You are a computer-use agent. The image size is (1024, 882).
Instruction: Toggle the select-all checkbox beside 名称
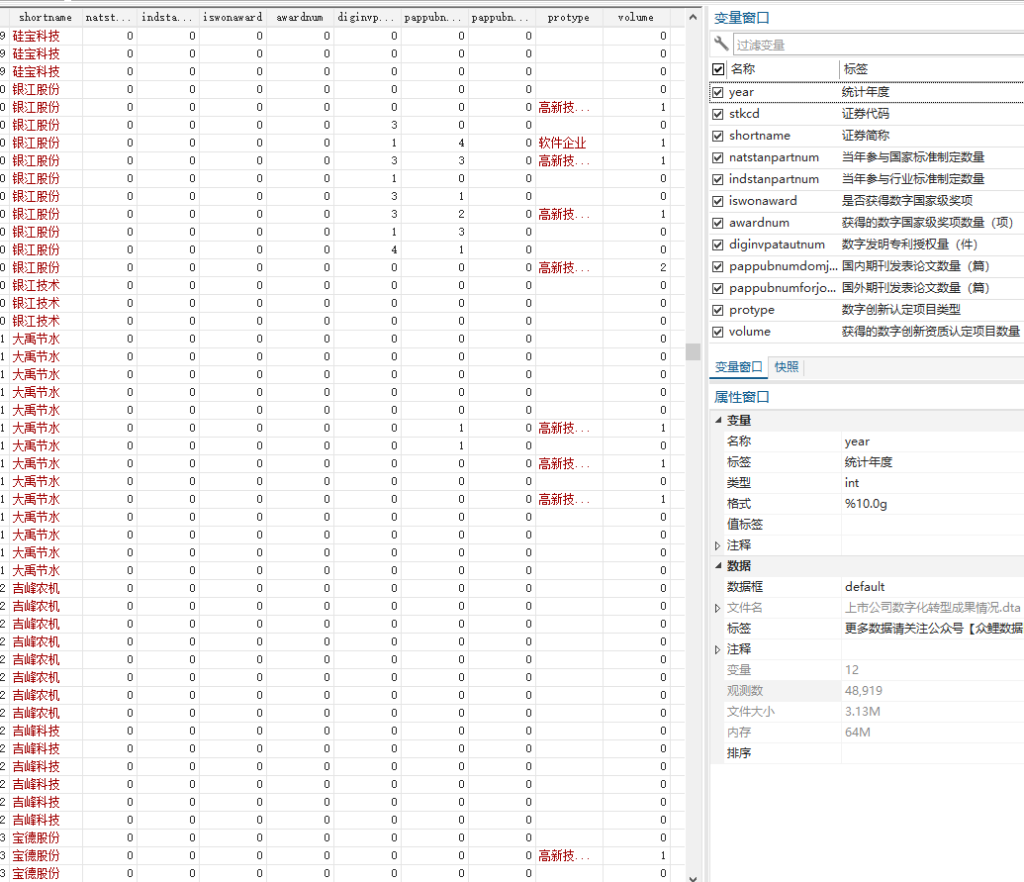pos(718,69)
